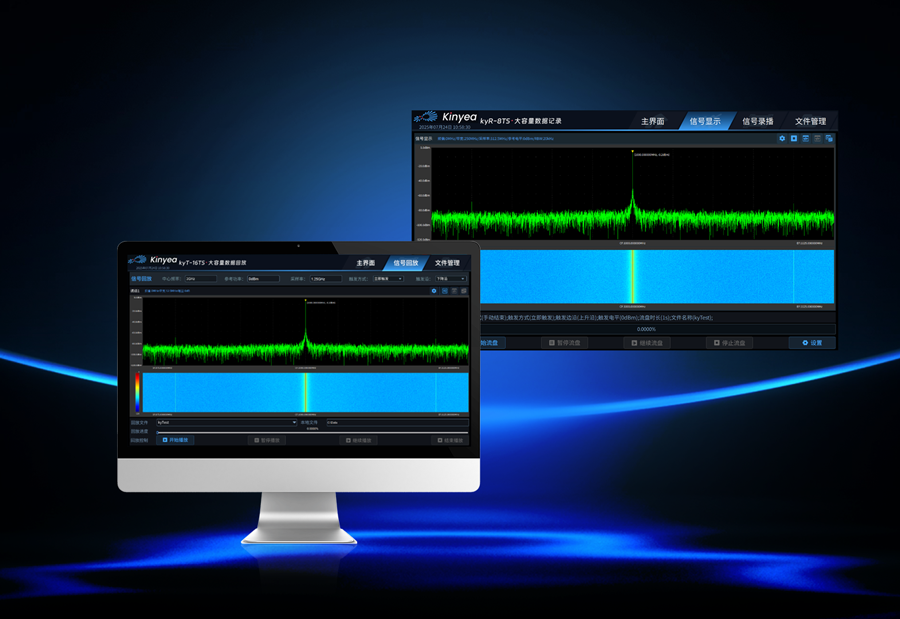This screenshot has height=619, width=900.
Task: Select the 信号回放 tab in kyT-16TS window
Action: (x=406, y=263)
